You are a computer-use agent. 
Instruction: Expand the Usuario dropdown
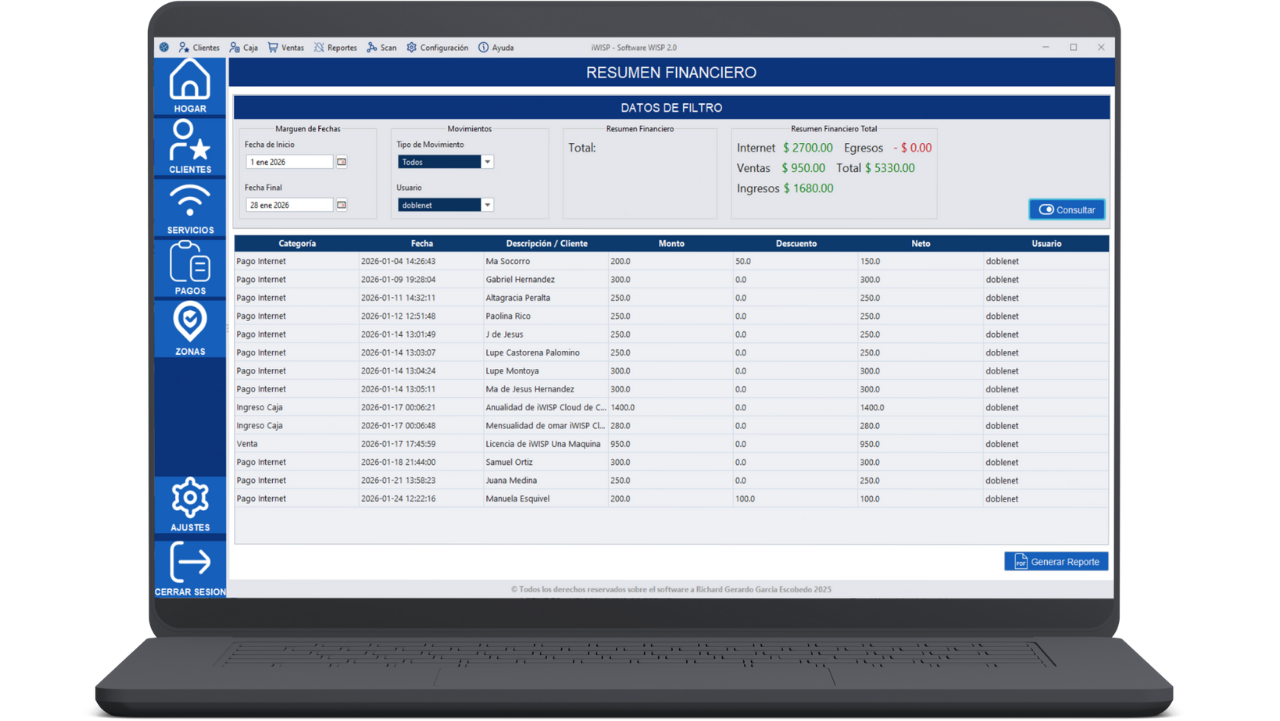pos(487,205)
